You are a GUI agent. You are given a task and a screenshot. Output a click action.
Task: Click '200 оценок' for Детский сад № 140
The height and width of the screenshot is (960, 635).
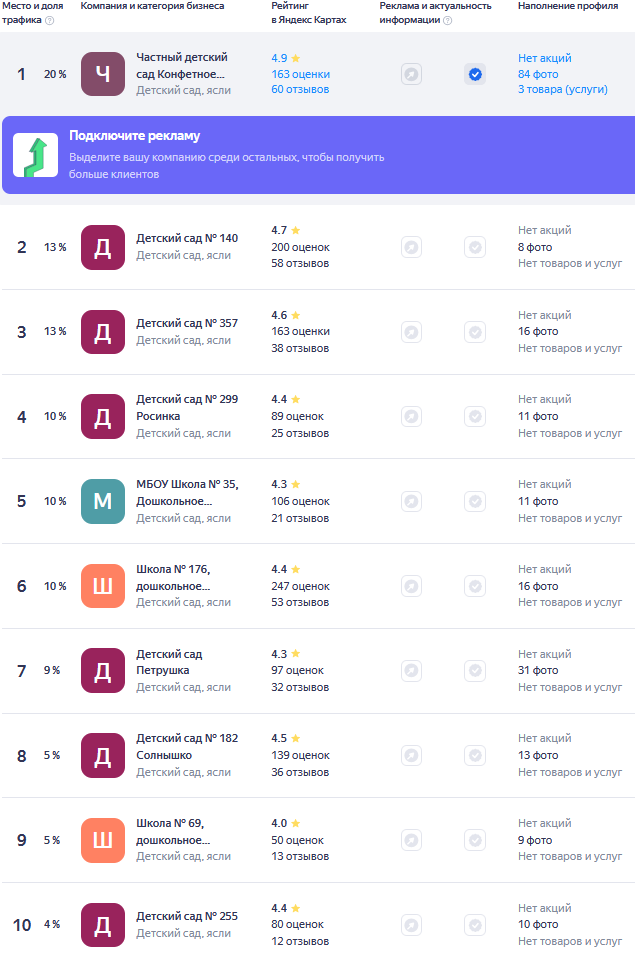coord(301,247)
